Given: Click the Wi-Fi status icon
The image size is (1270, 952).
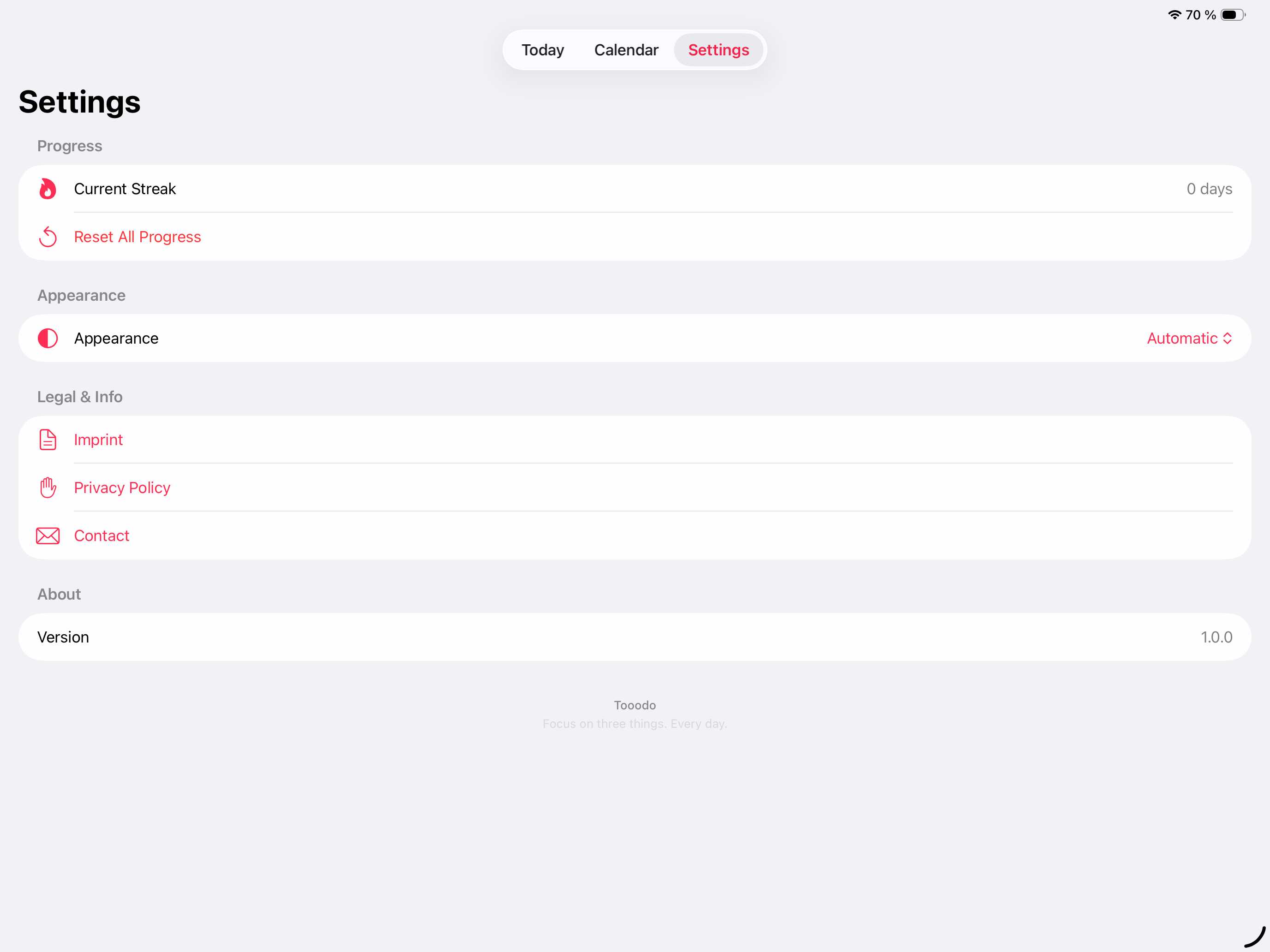Looking at the screenshot, I should (1174, 15).
